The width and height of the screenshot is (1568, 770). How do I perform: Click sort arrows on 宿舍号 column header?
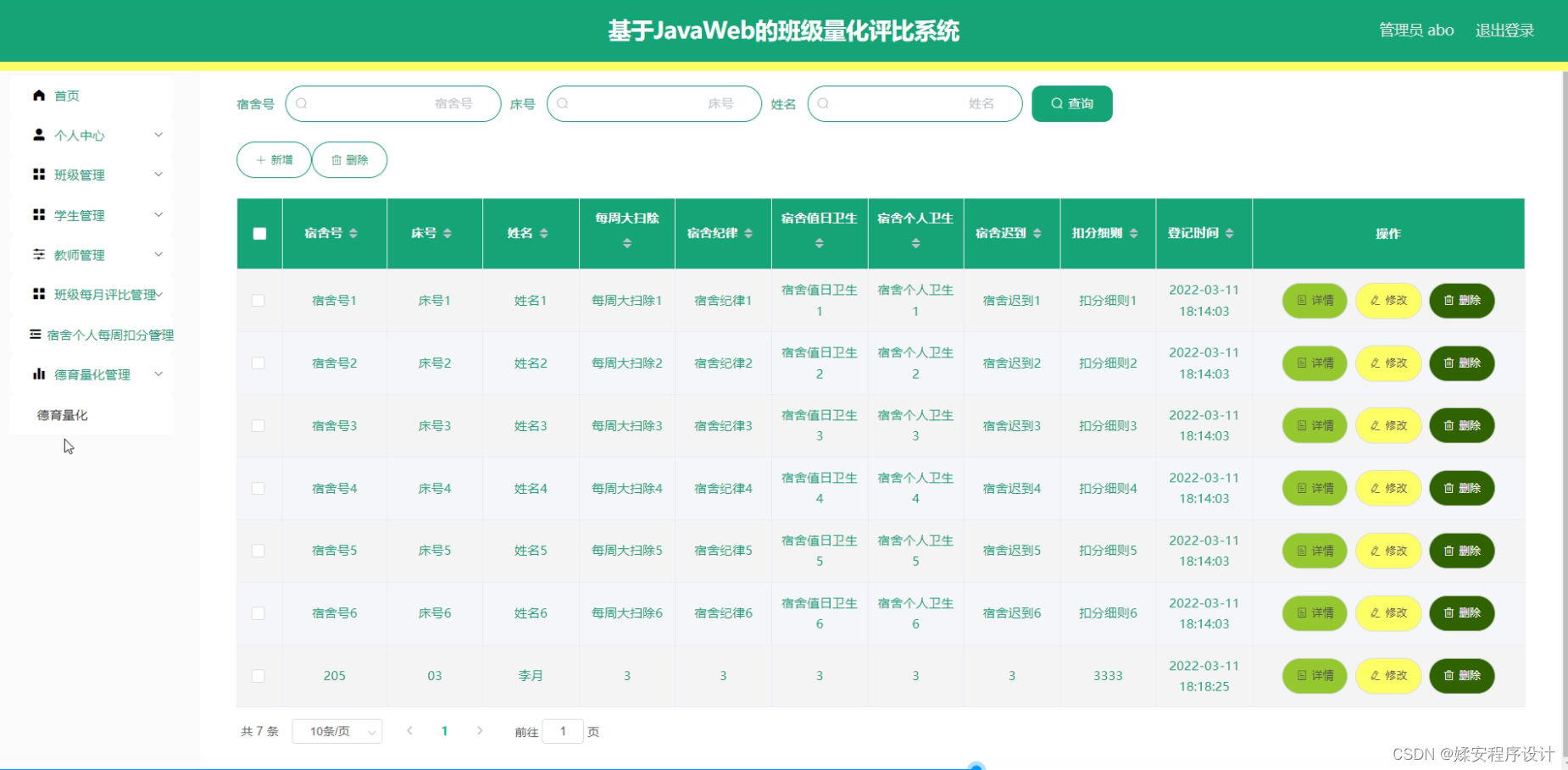[x=354, y=234]
